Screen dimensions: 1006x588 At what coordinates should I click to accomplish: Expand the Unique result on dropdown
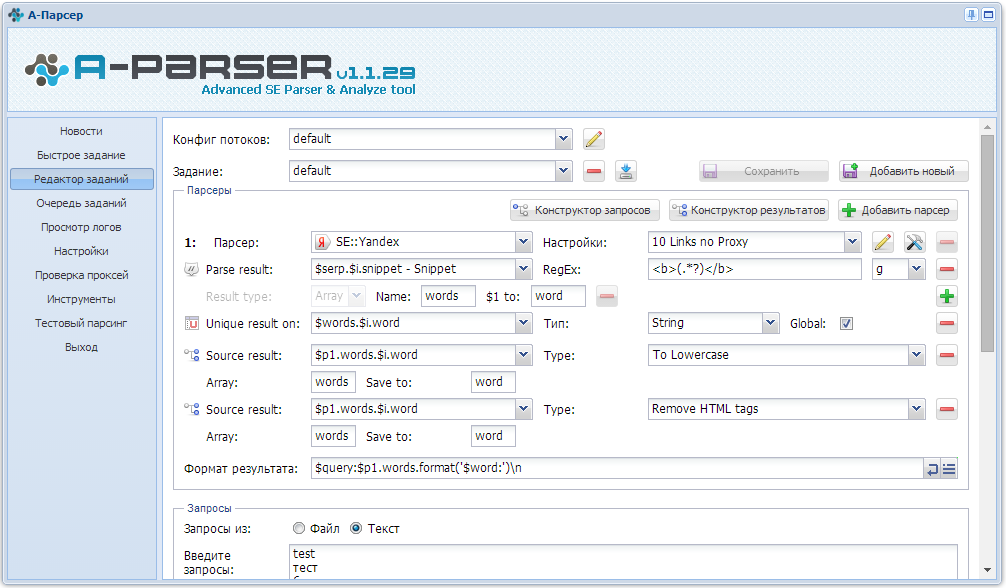(524, 323)
